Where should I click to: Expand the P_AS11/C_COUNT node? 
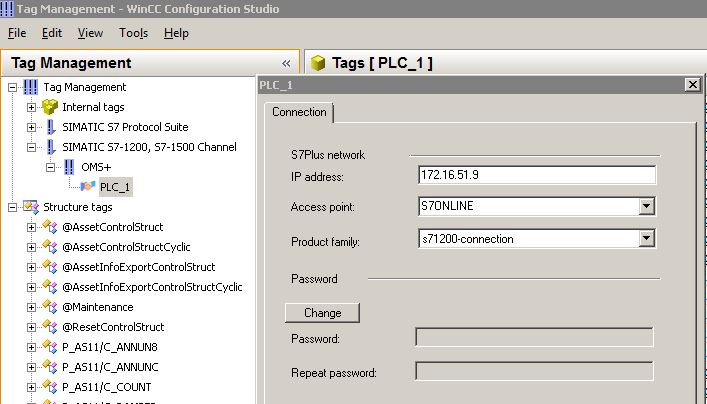[31, 387]
